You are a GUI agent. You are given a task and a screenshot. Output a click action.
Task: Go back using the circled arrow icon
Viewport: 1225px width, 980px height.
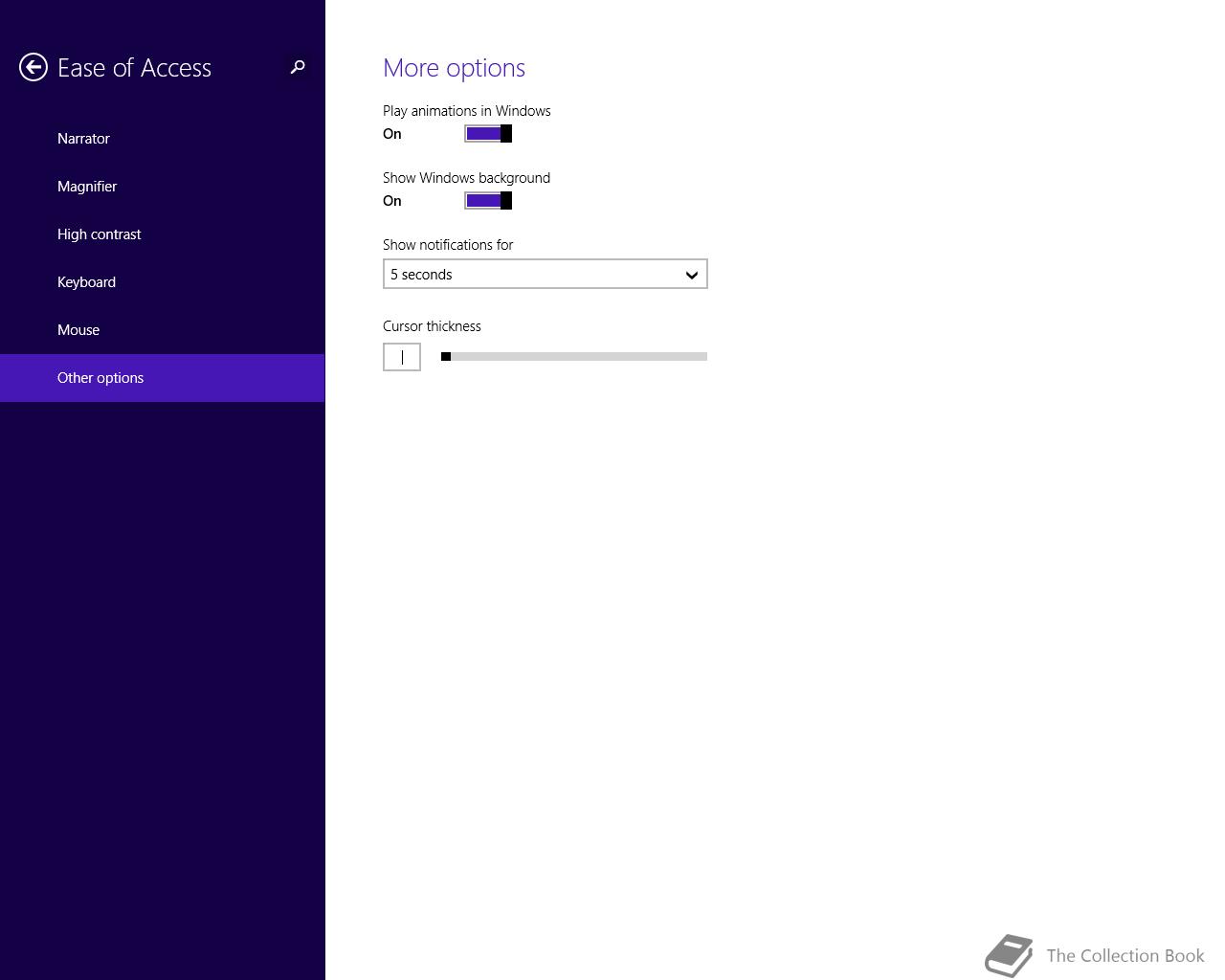point(33,67)
